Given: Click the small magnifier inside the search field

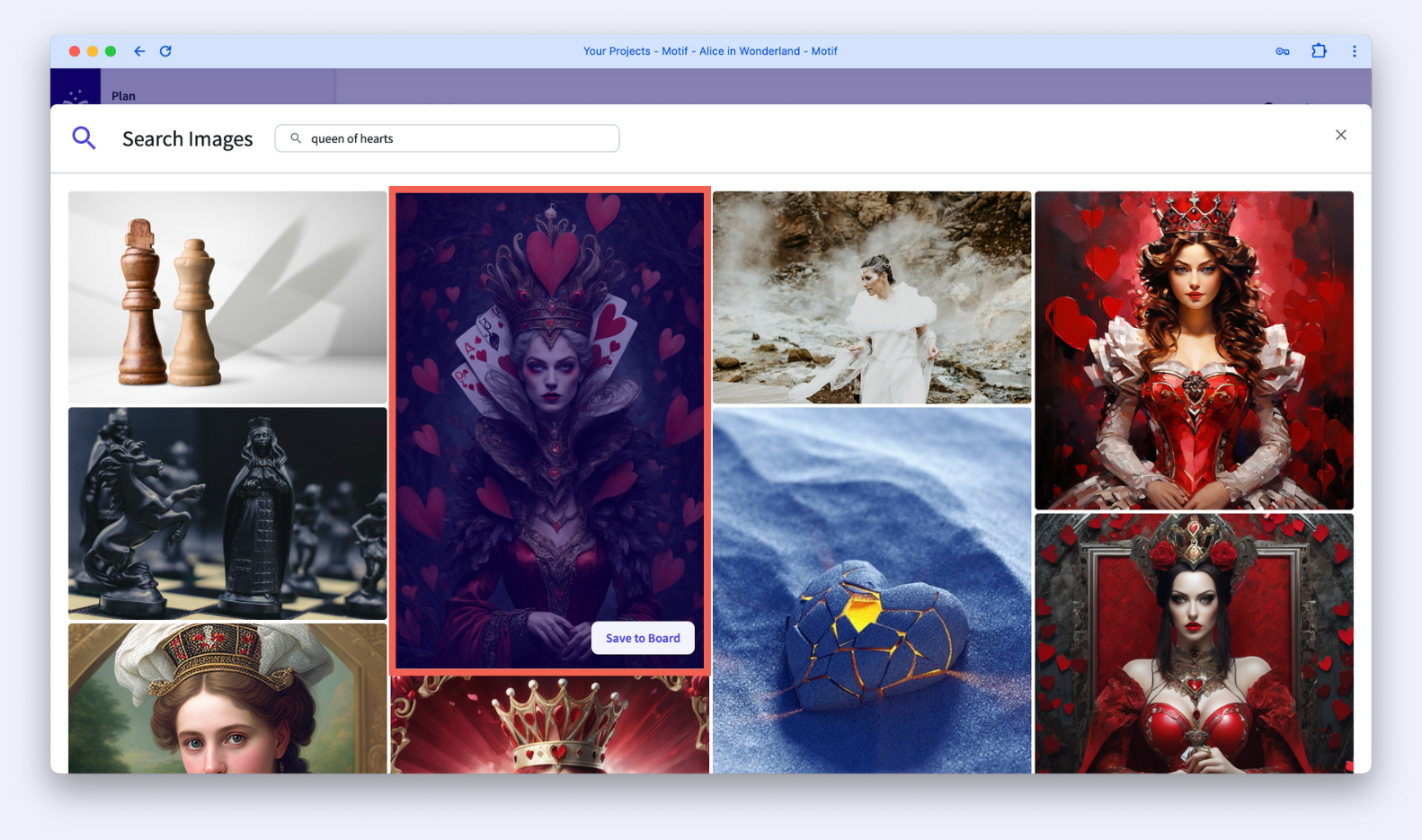Looking at the screenshot, I should tap(295, 138).
